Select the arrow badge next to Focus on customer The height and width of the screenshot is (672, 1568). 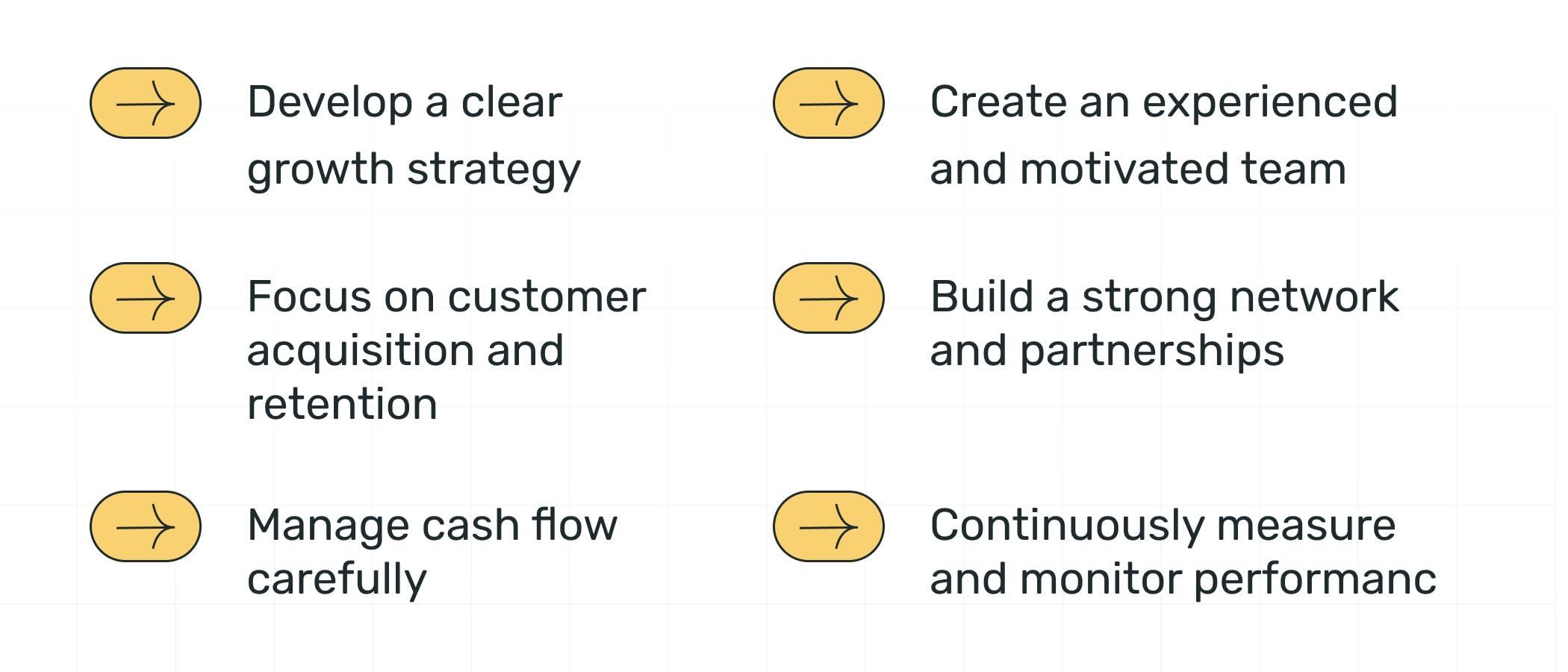146,298
